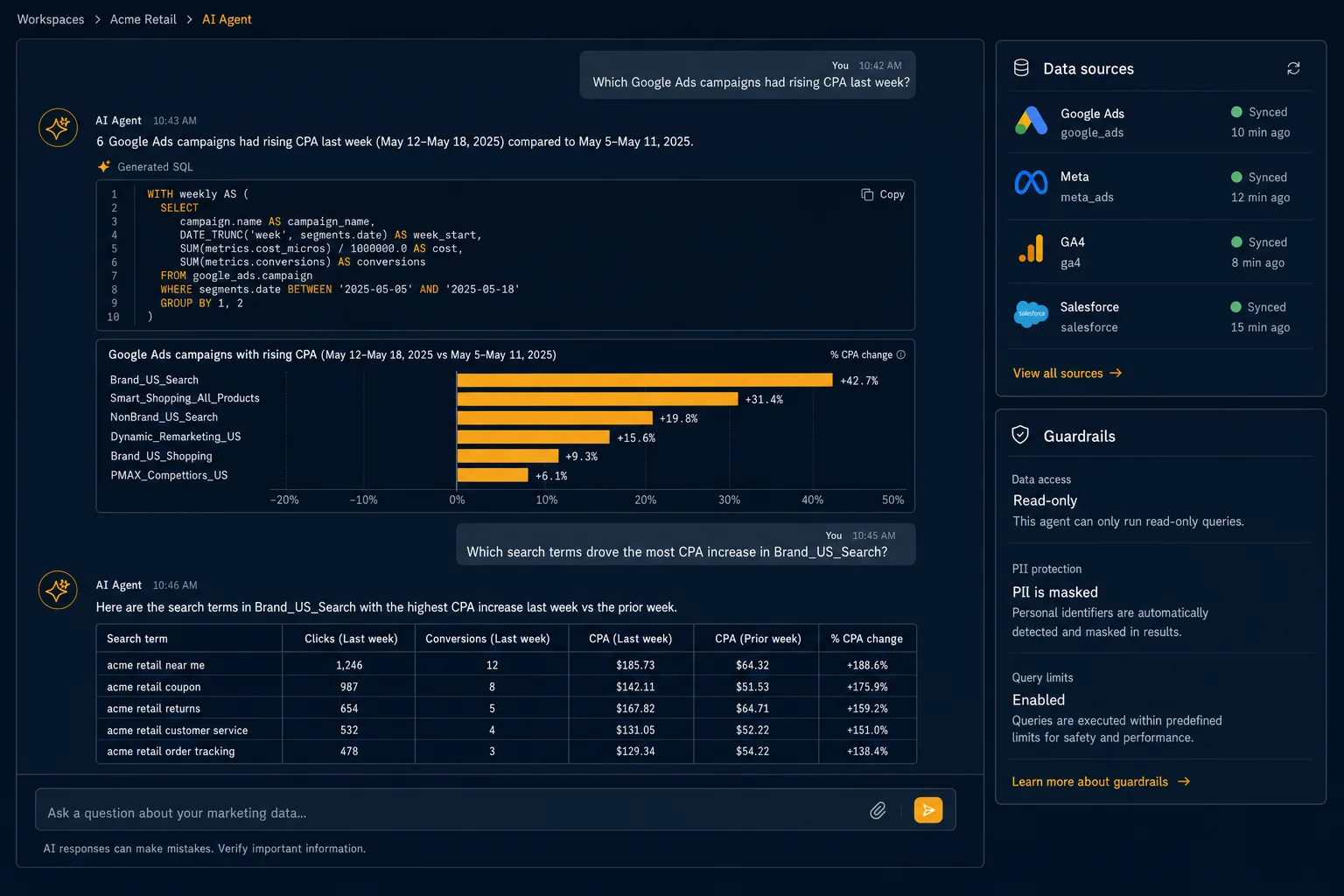Click the arrow after Learn more about guardrails
1344x896 pixels.
click(1184, 781)
